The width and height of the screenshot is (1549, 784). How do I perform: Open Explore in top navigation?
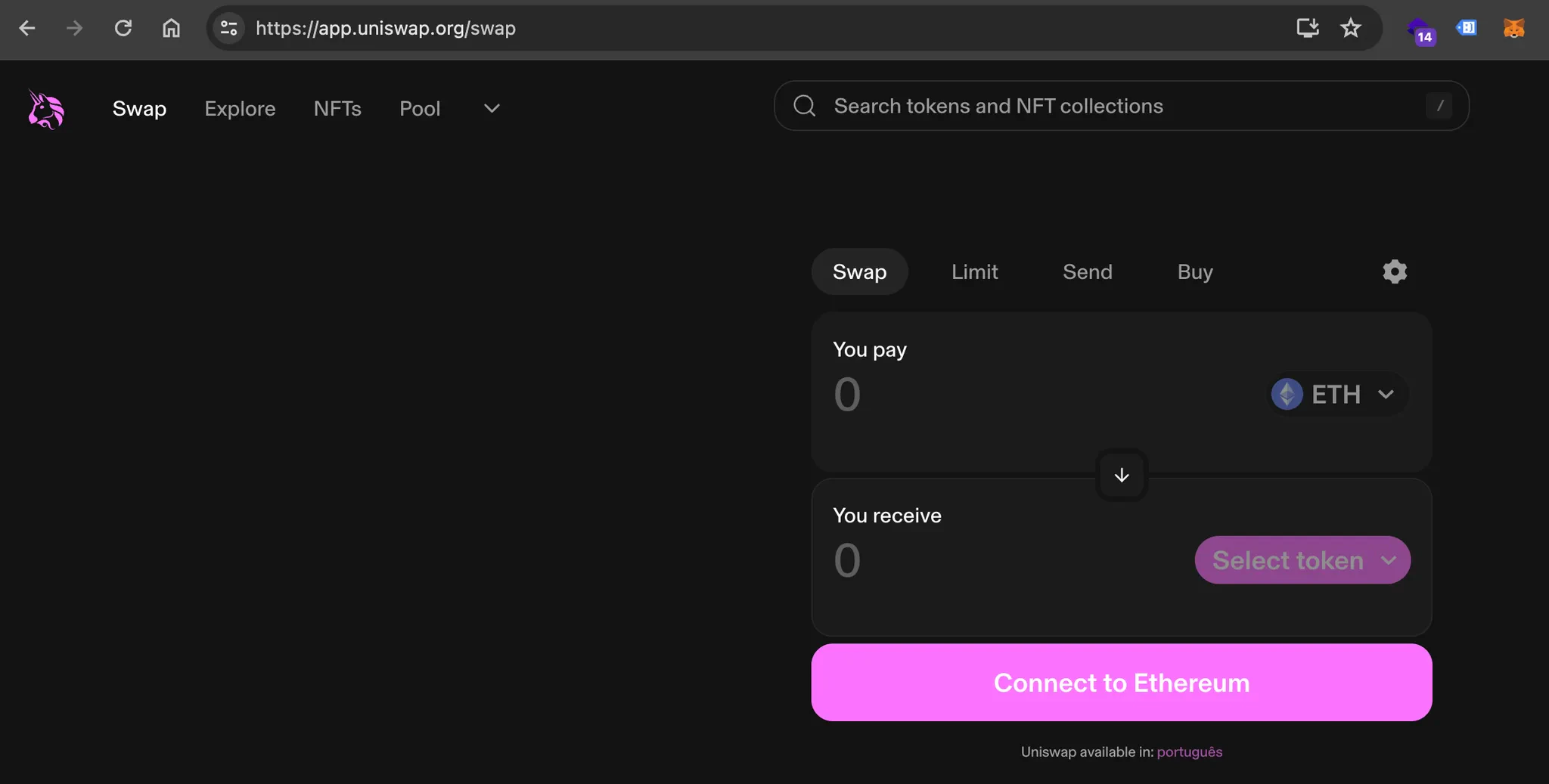point(240,108)
